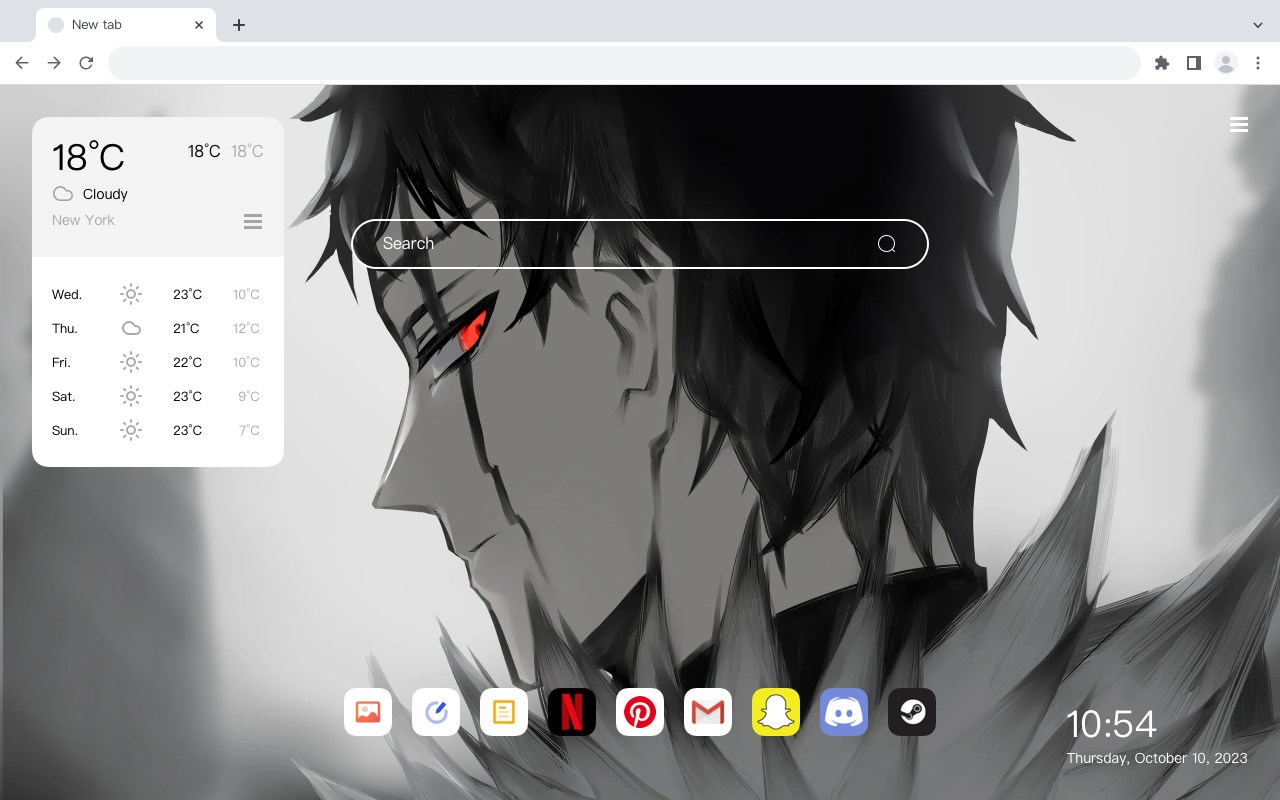Open the Snapchat shortcut
Screen dimensions: 1280x800
[776, 712]
